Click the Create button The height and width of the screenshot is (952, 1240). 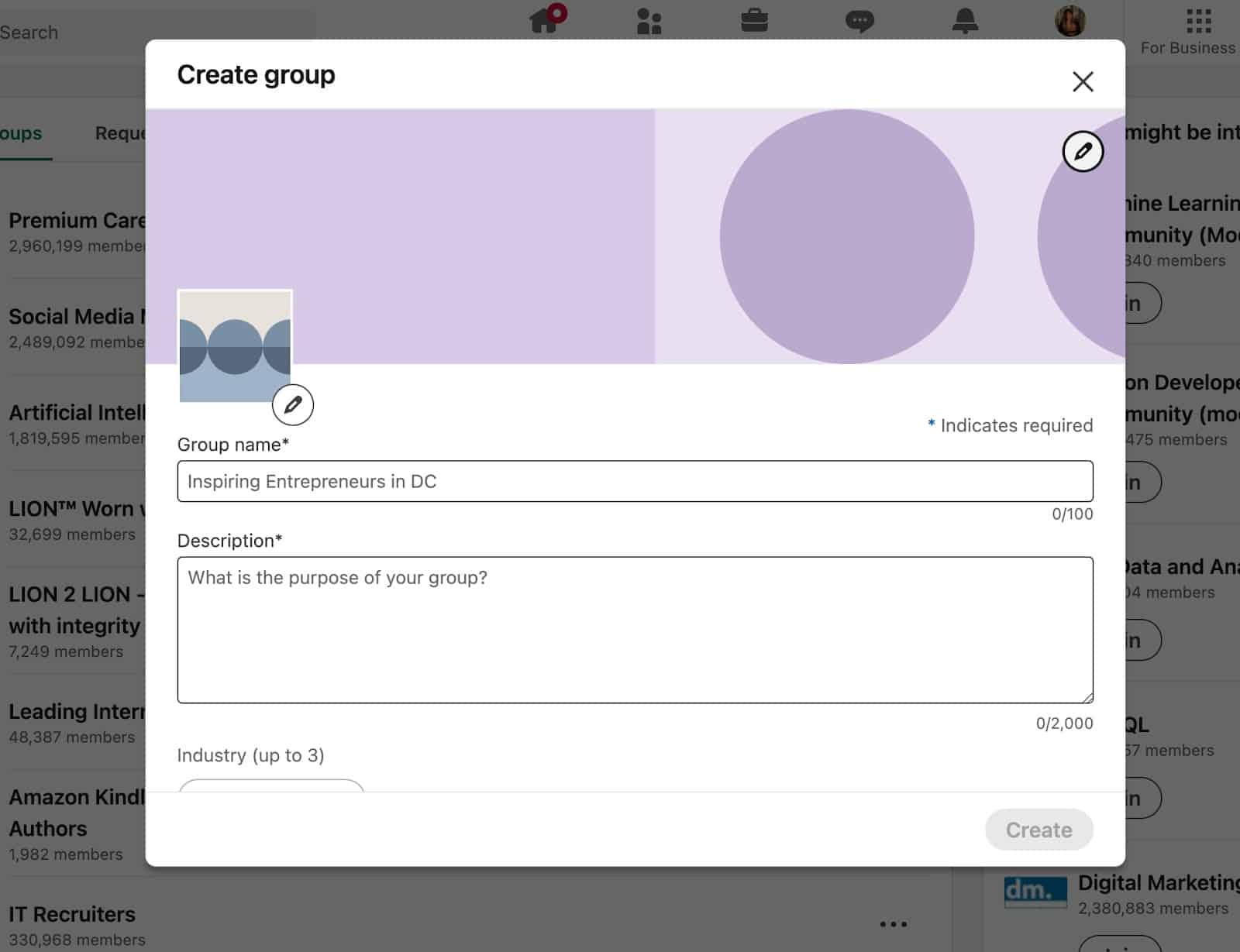[x=1038, y=830]
